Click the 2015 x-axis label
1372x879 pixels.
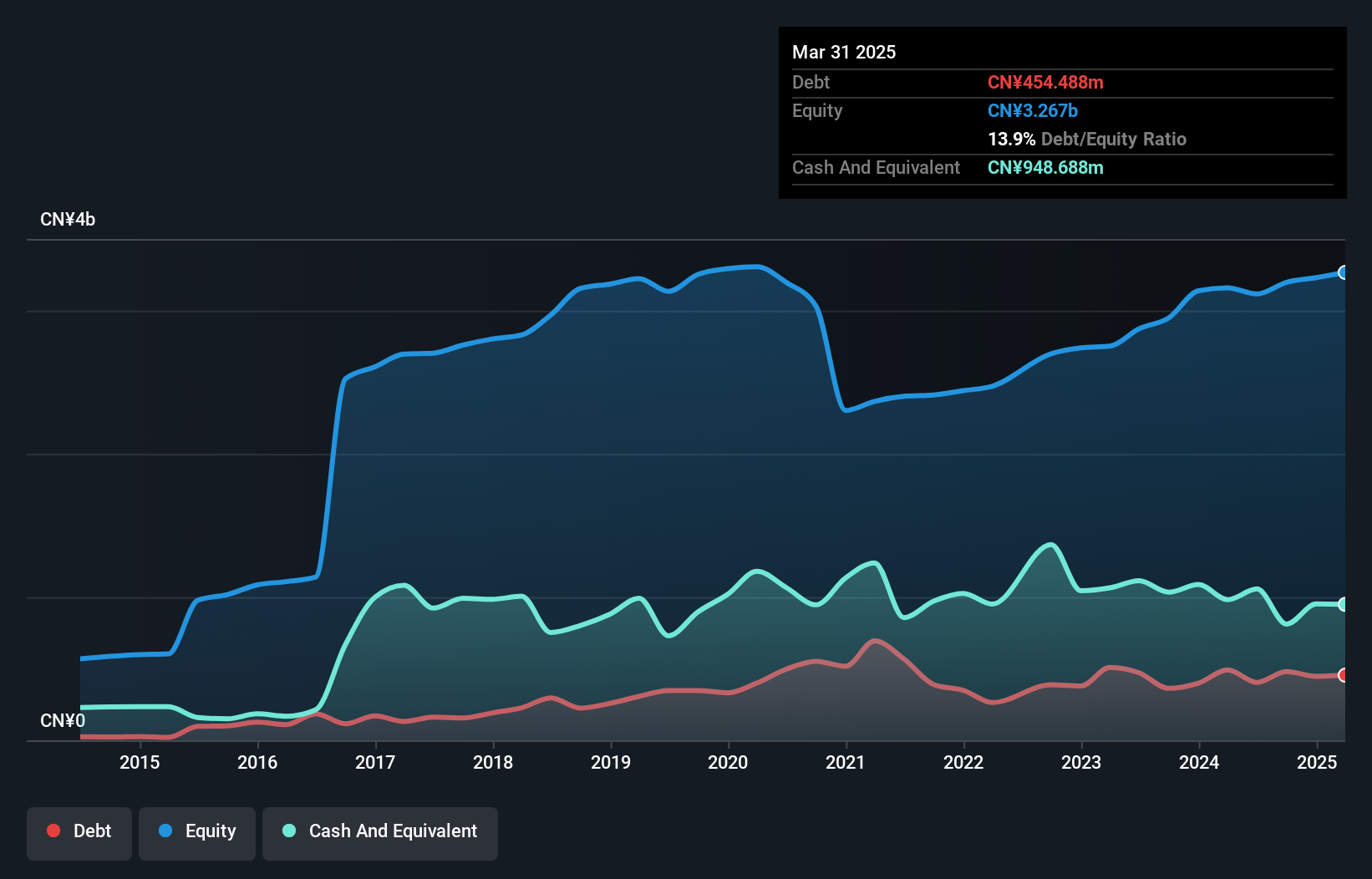140,762
